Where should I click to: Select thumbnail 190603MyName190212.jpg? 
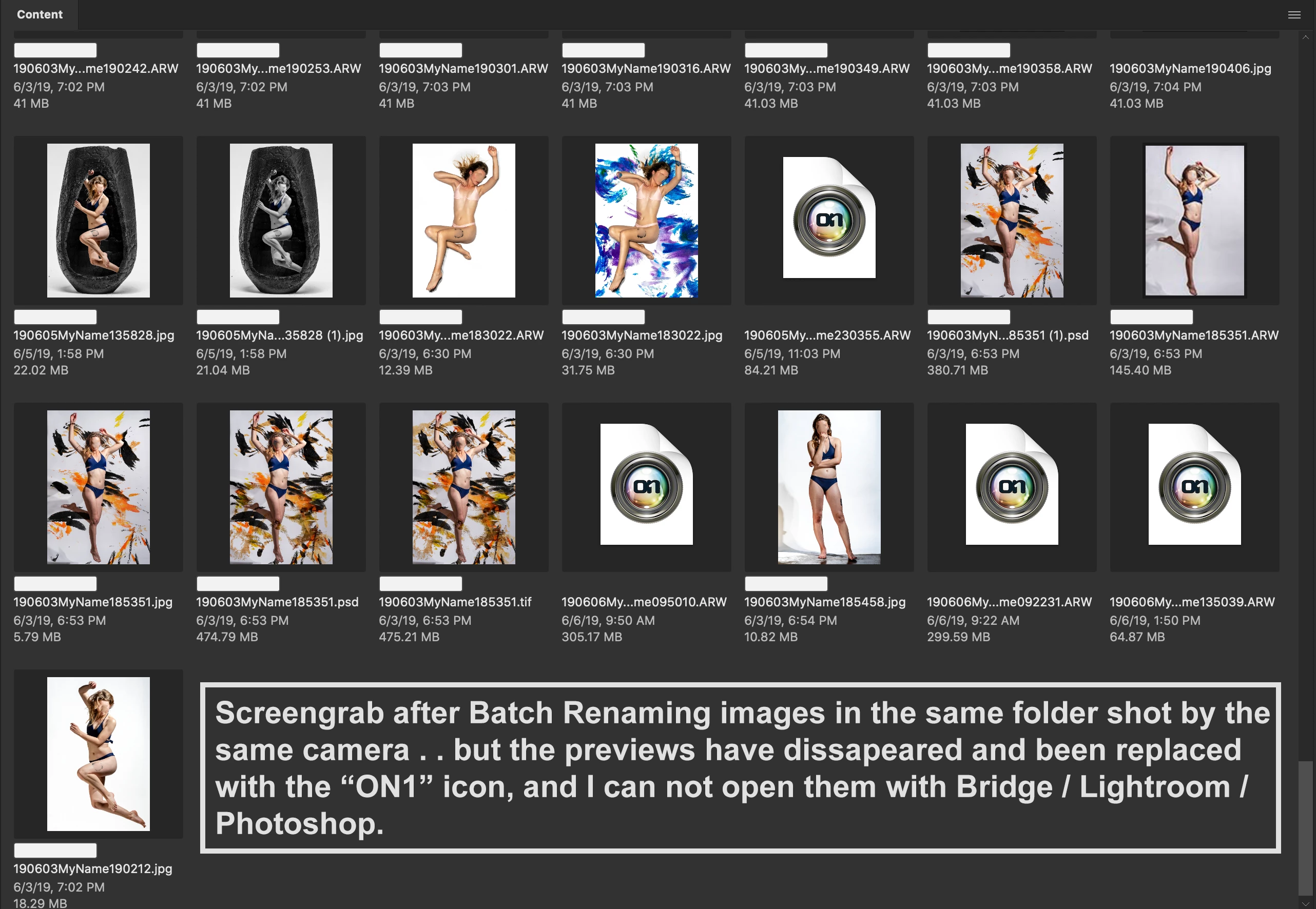click(x=99, y=754)
